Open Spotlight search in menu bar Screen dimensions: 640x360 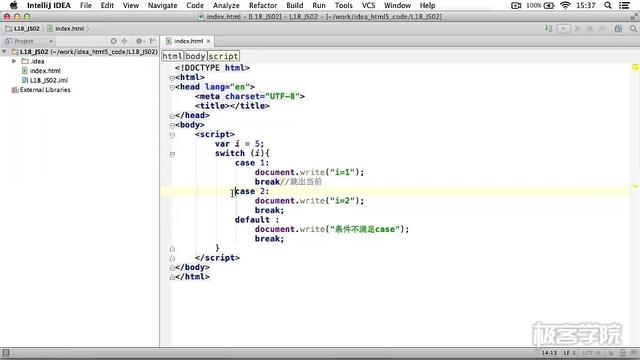coord(608,5)
